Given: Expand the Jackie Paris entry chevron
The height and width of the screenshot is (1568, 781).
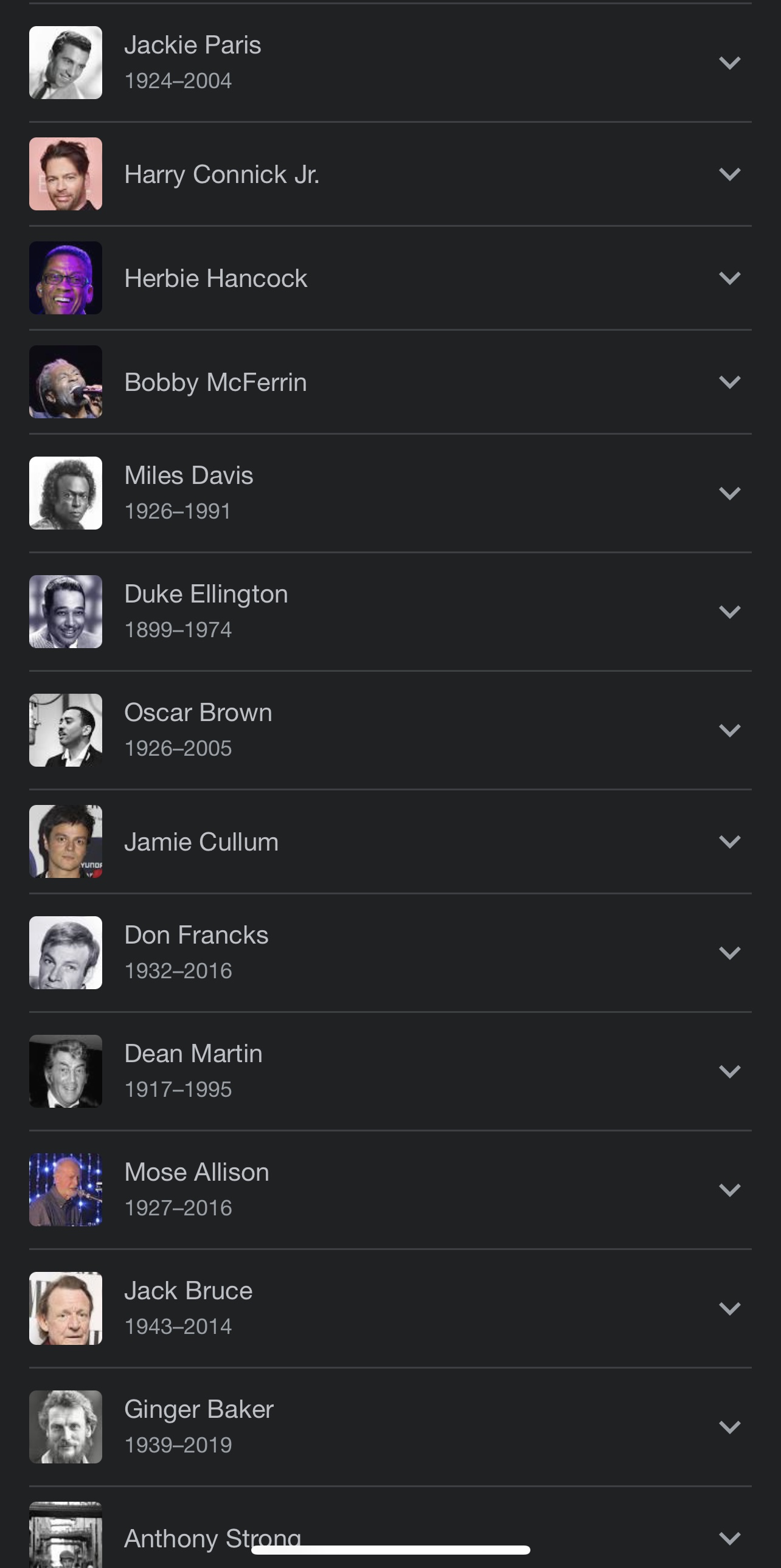Looking at the screenshot, I should click(x=729, y=63).
